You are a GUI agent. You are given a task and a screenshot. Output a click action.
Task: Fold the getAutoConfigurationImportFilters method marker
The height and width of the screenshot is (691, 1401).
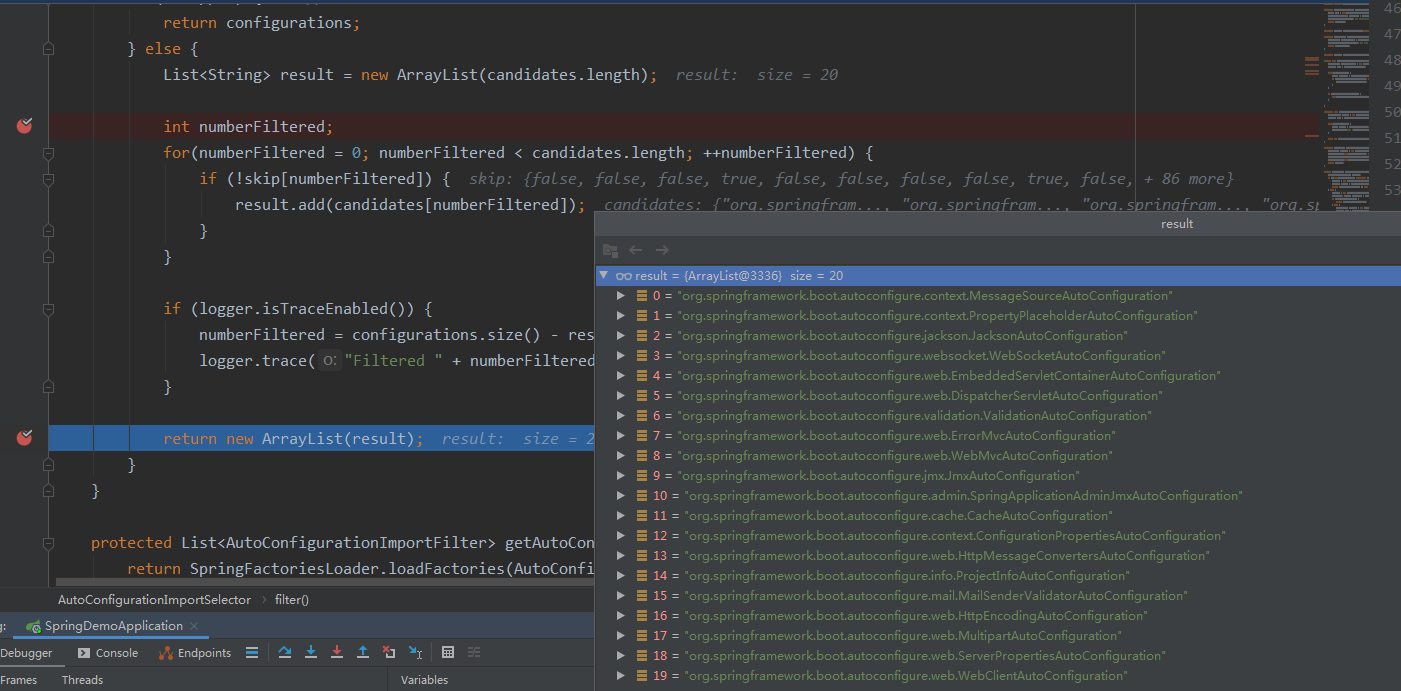pyautogui.click(x=48, y=542)
